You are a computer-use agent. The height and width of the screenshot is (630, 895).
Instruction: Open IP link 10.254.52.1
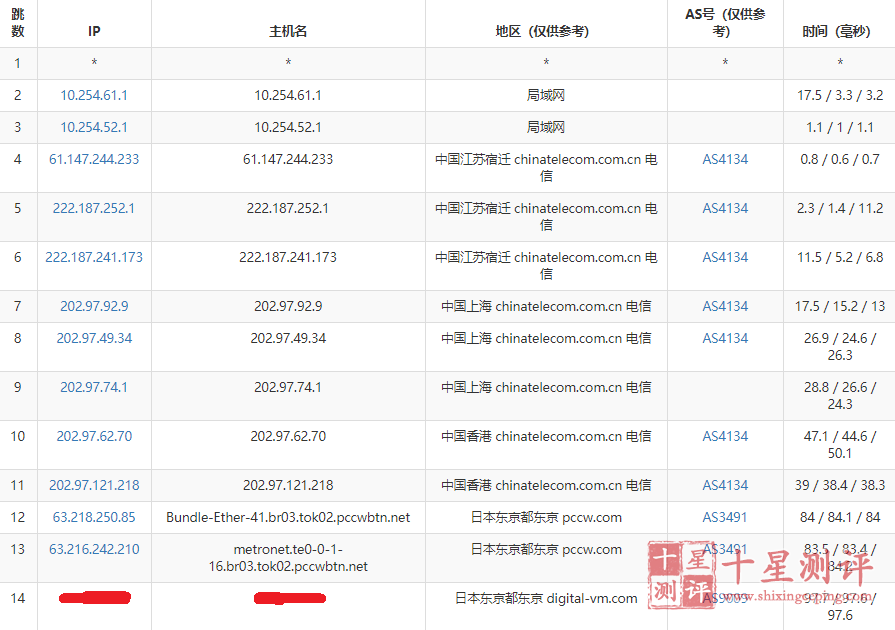point(94,127)
